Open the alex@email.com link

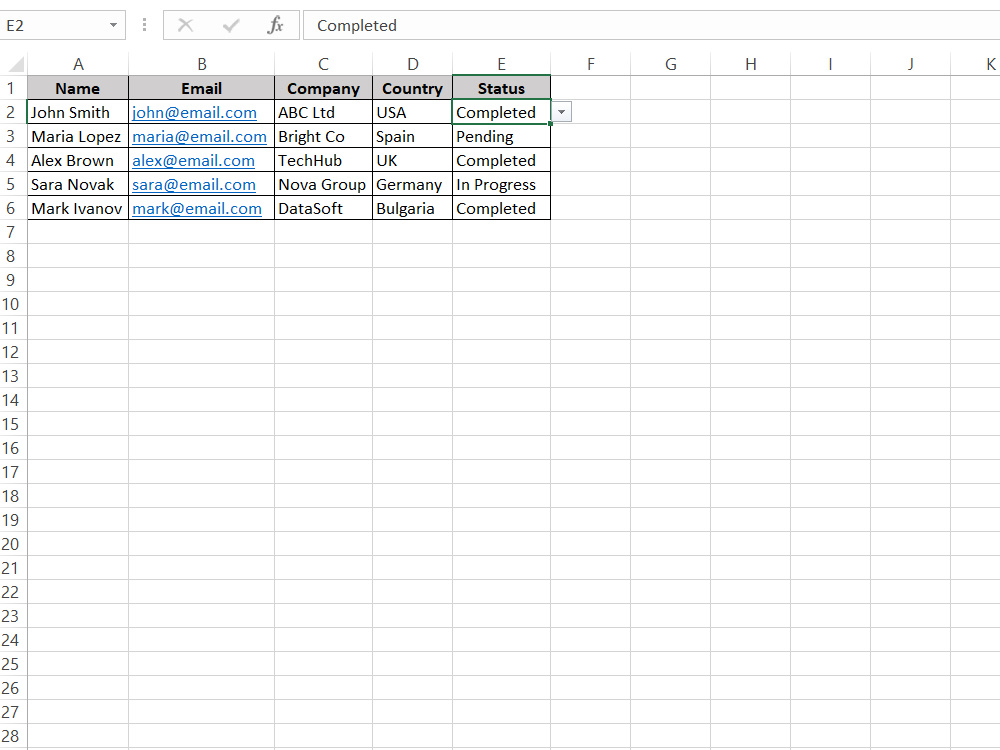click(193, 161)
